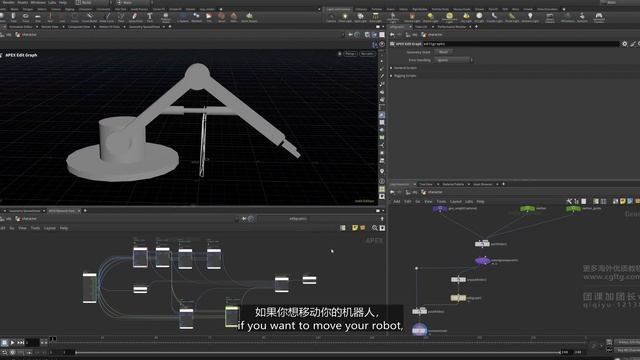Open the Material Palette pane tab
Screen dimensions: 640x360
click(453, 184)
